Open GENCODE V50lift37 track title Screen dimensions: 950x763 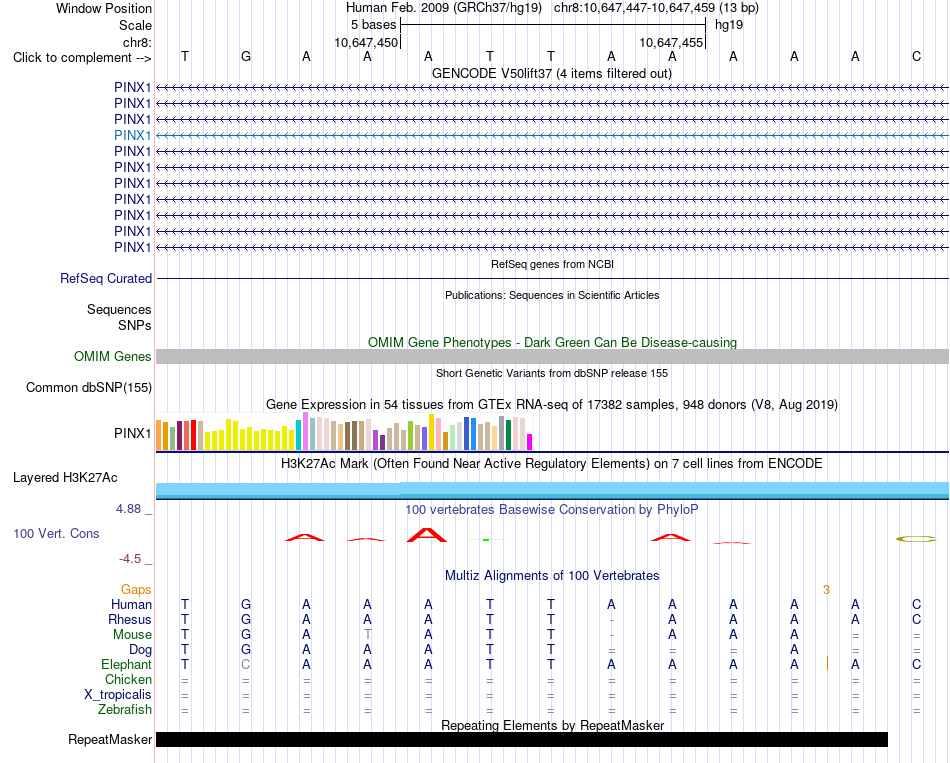pos(551,73)
